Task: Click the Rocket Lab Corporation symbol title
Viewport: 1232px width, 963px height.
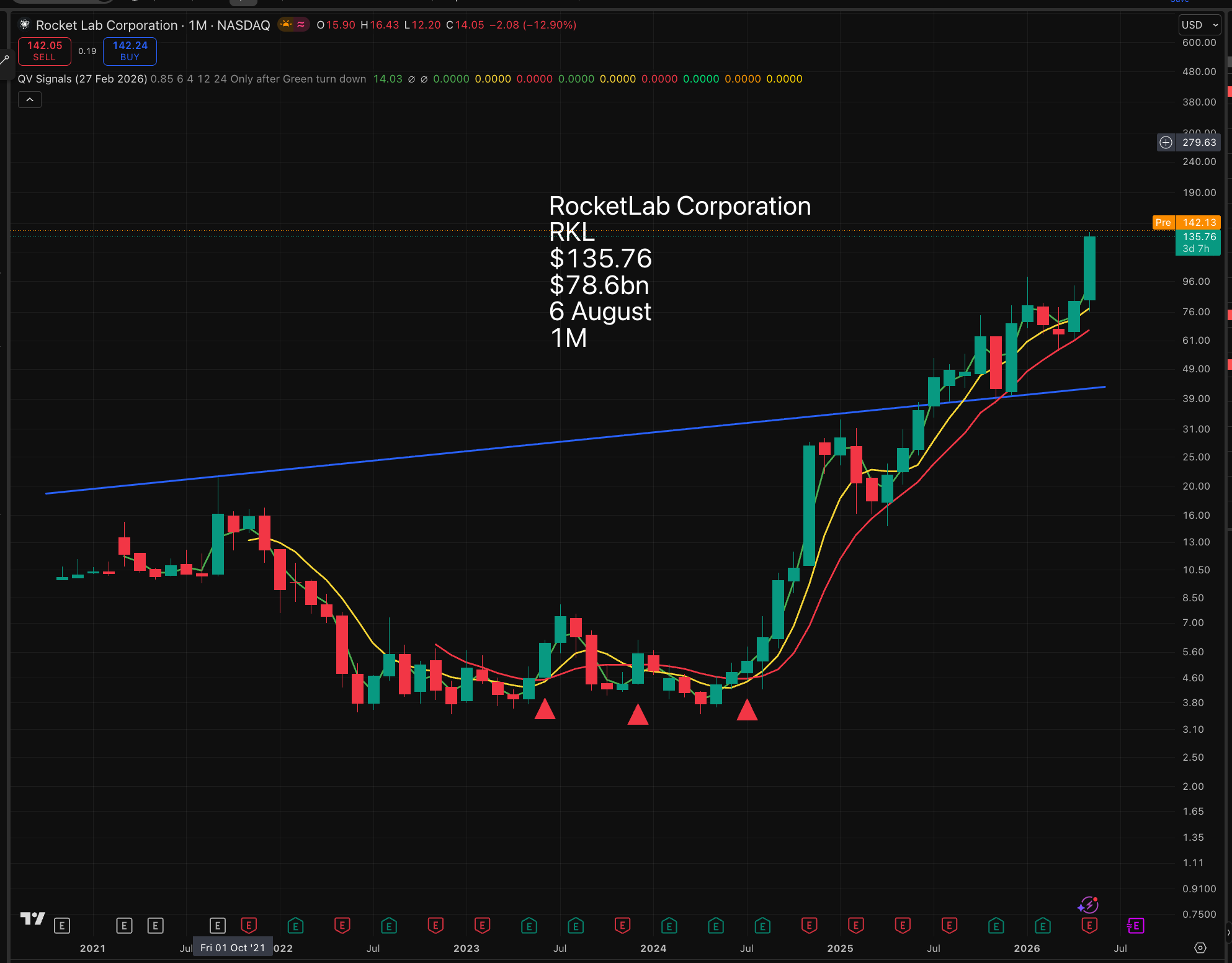Action: click(107, 25)
